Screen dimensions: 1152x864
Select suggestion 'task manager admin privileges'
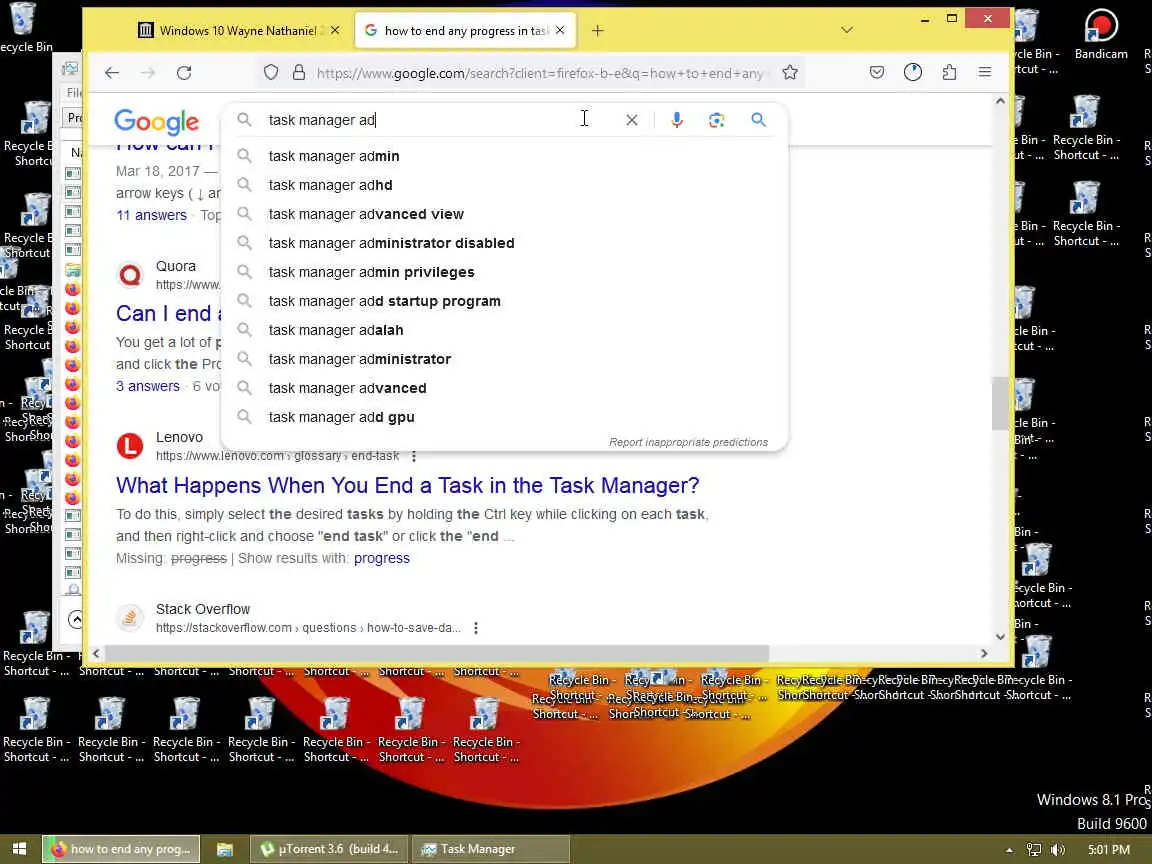(x=504, y=272)
